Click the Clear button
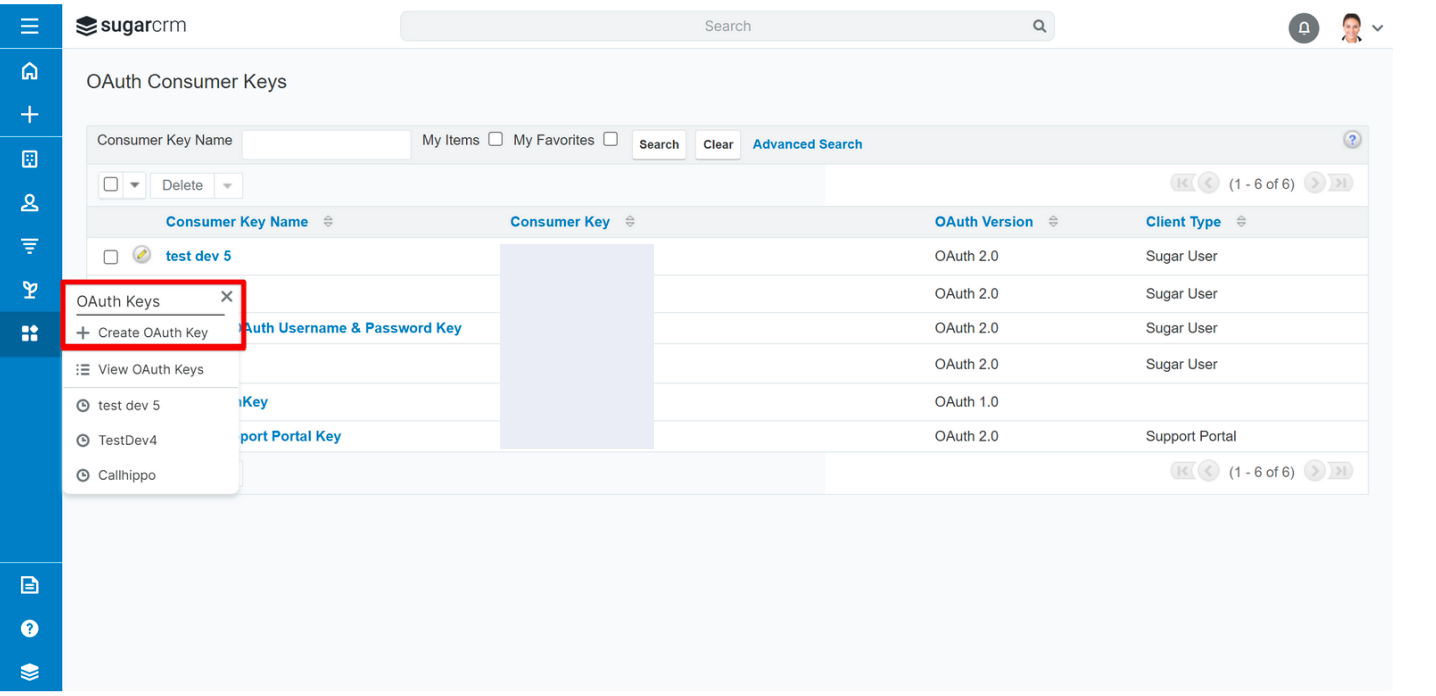Viewport: 1436px width, 696px height. pyautogui.click(x=718, y=144)
